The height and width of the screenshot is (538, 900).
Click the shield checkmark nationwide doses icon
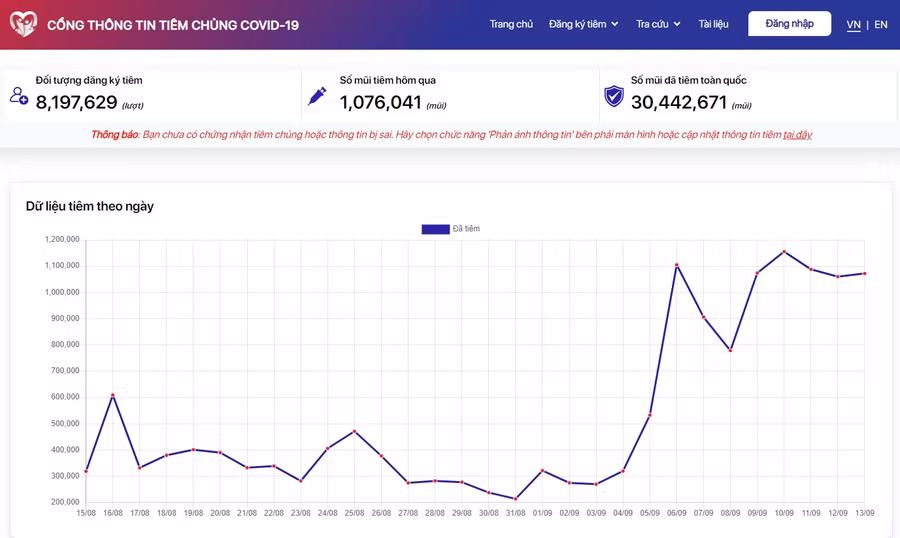click(x=614, y=96)
